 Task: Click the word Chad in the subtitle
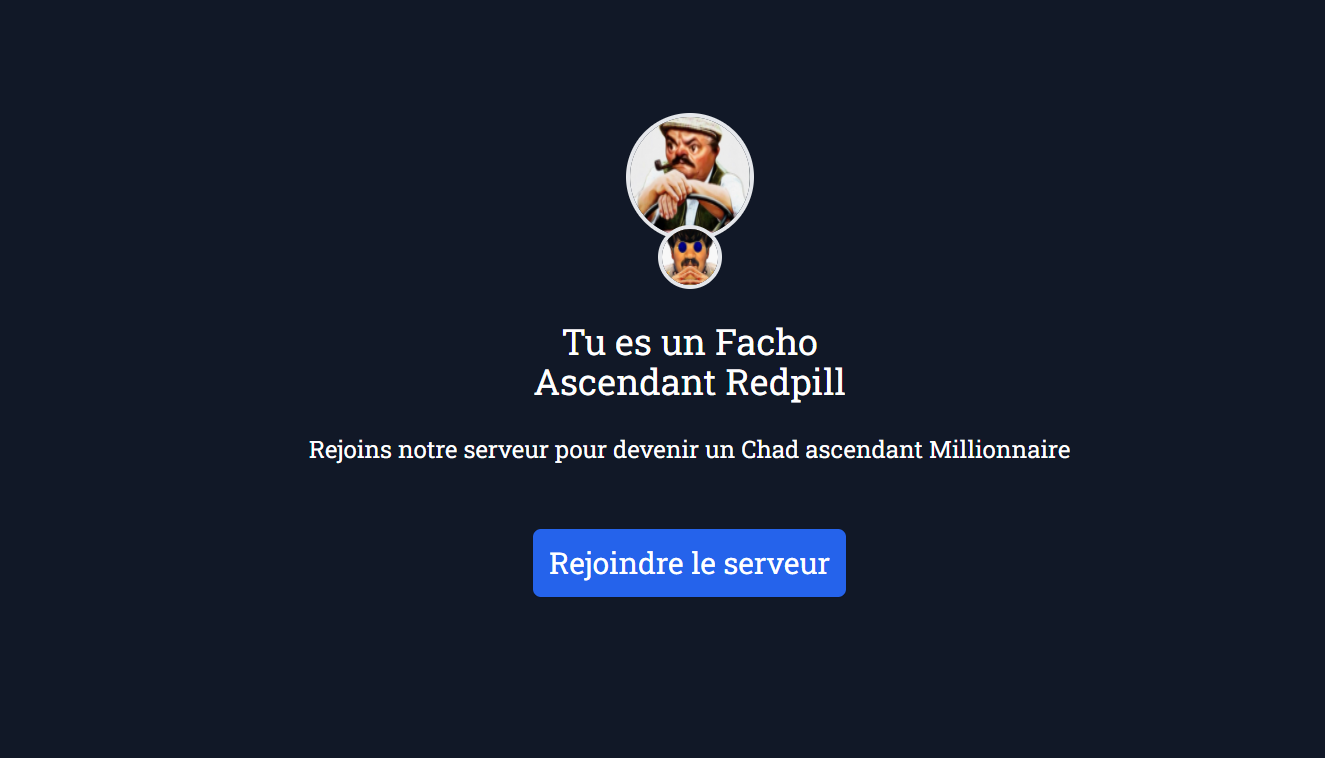tap(770, 450)
